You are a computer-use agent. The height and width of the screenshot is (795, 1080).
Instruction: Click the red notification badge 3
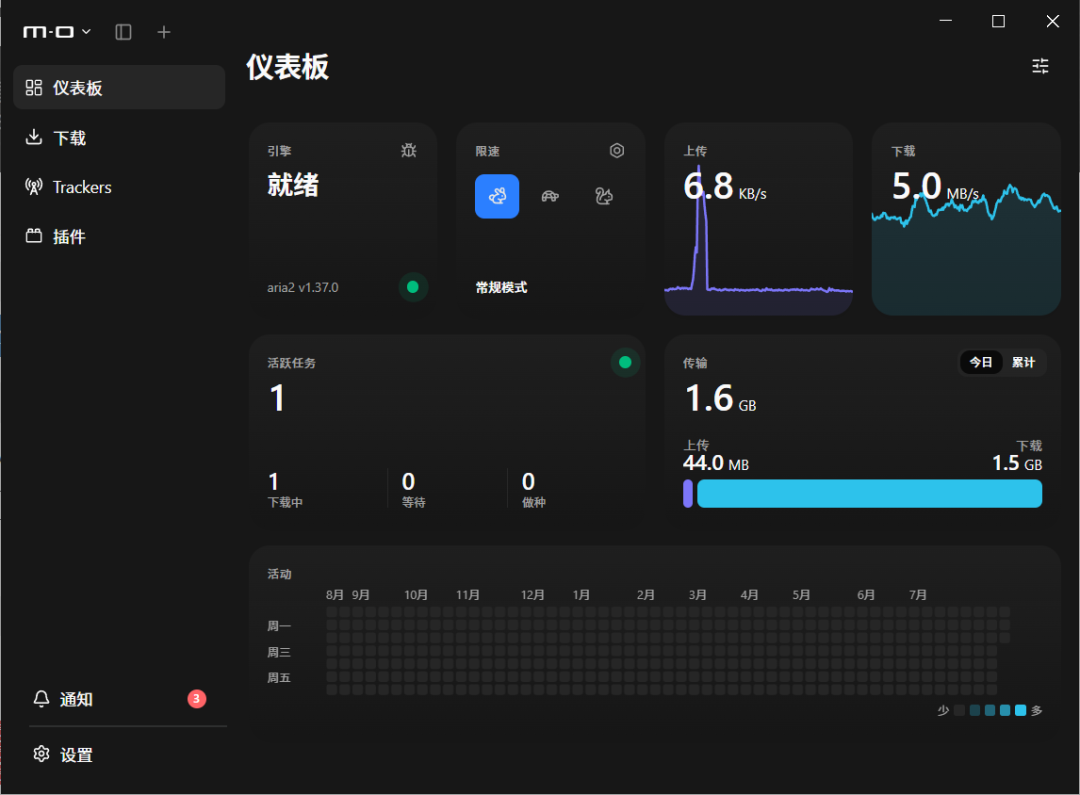click(x=196, y=699)
